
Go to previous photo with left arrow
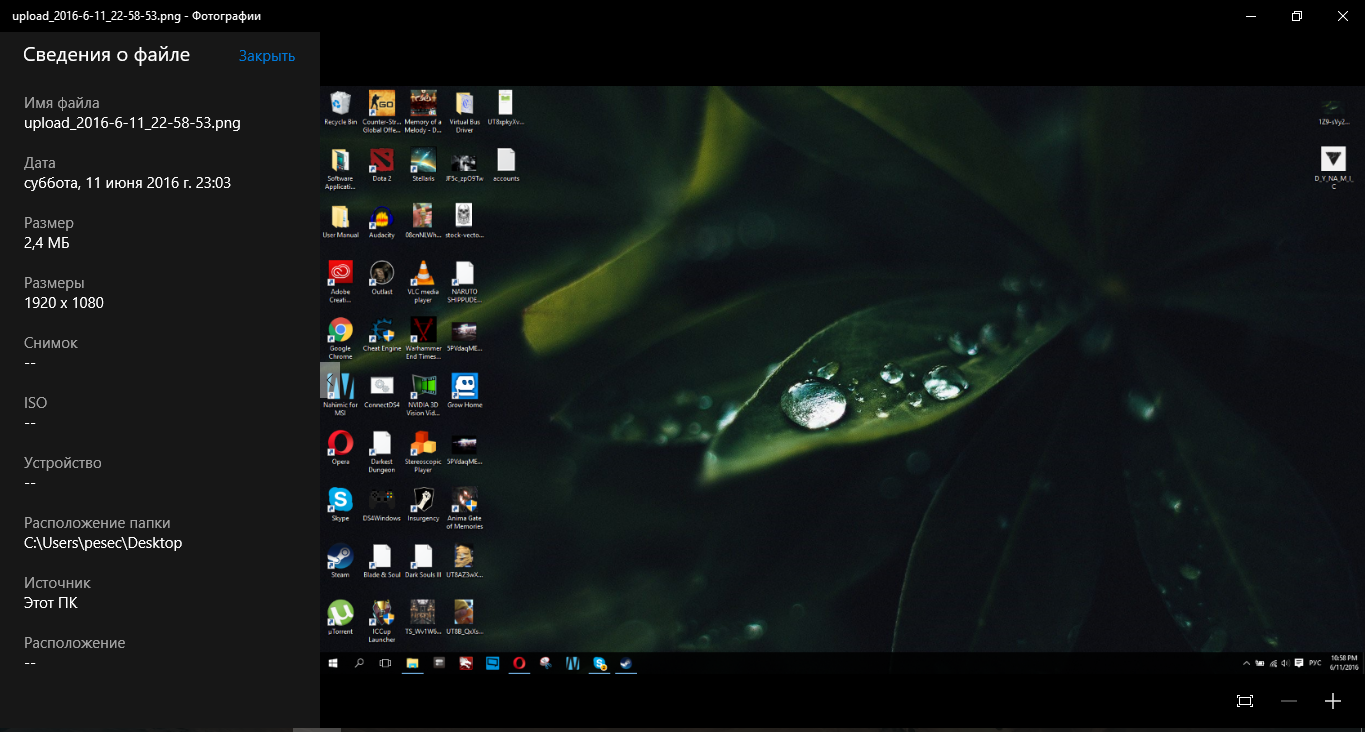tap(330, 380)
